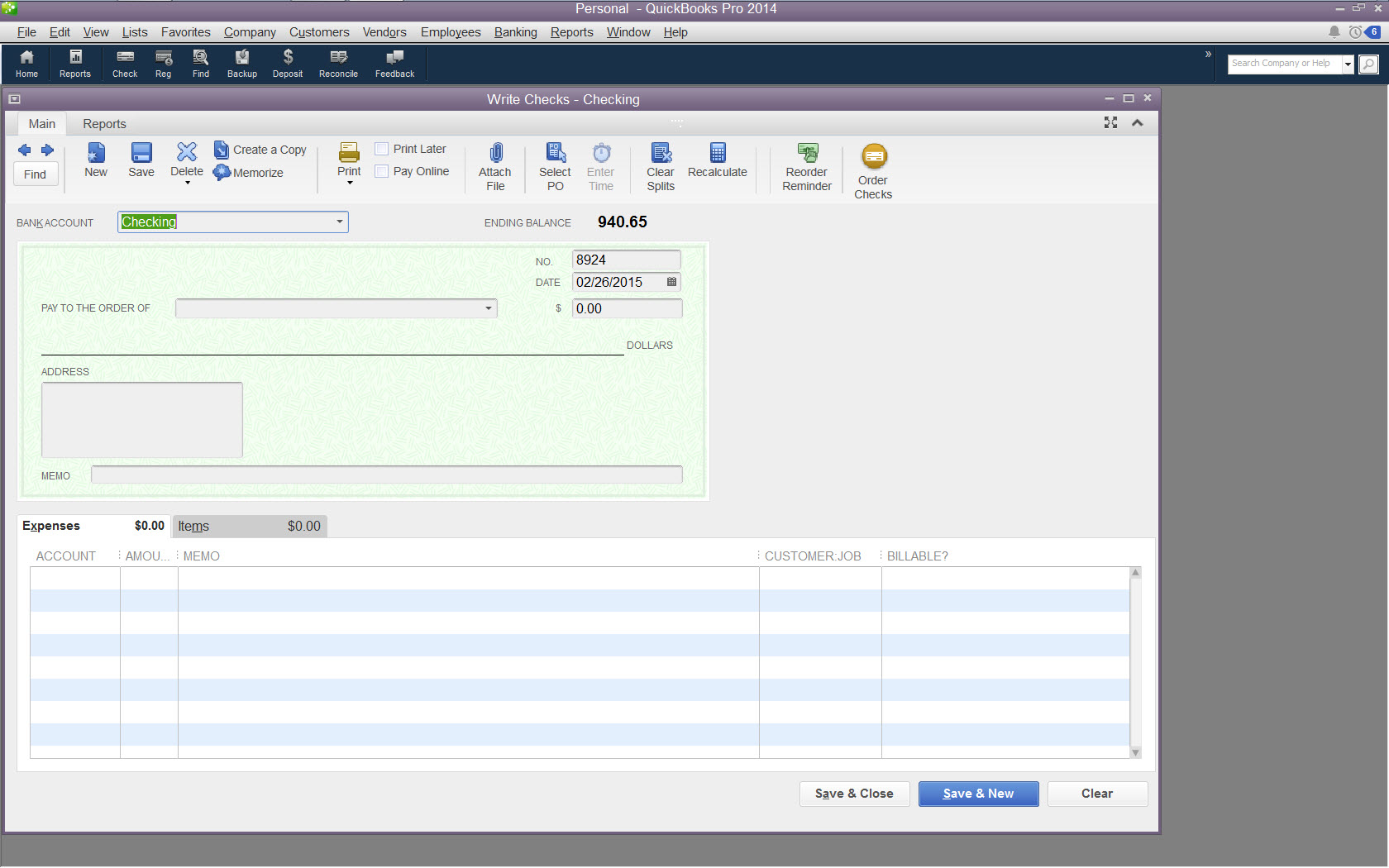Click Select PO icon
This screenshot has height=868, width=1389.
pos(556,167)
